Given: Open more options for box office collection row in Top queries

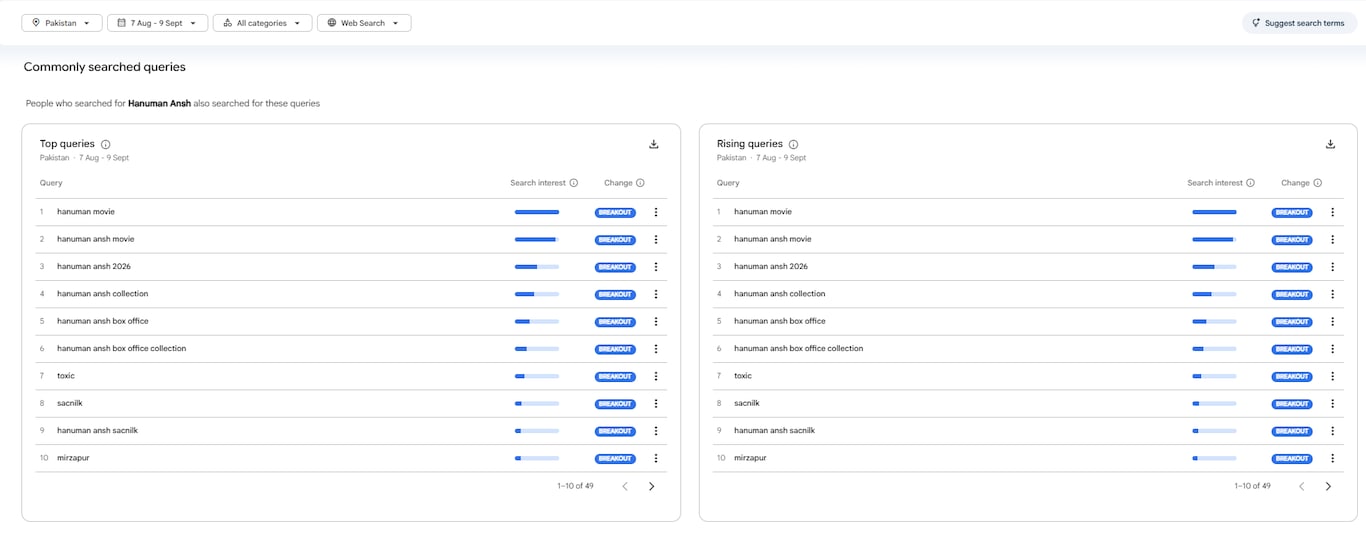Looking at the screenshot, I should pos(656,349).
